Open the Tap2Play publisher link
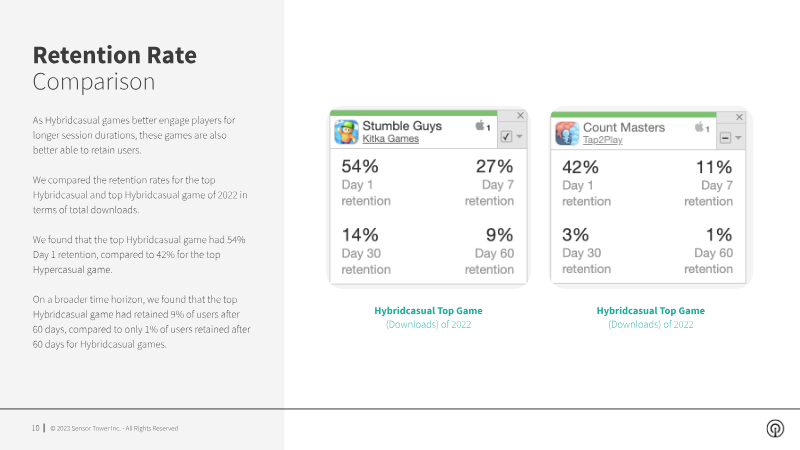 [x=604, y=141]
